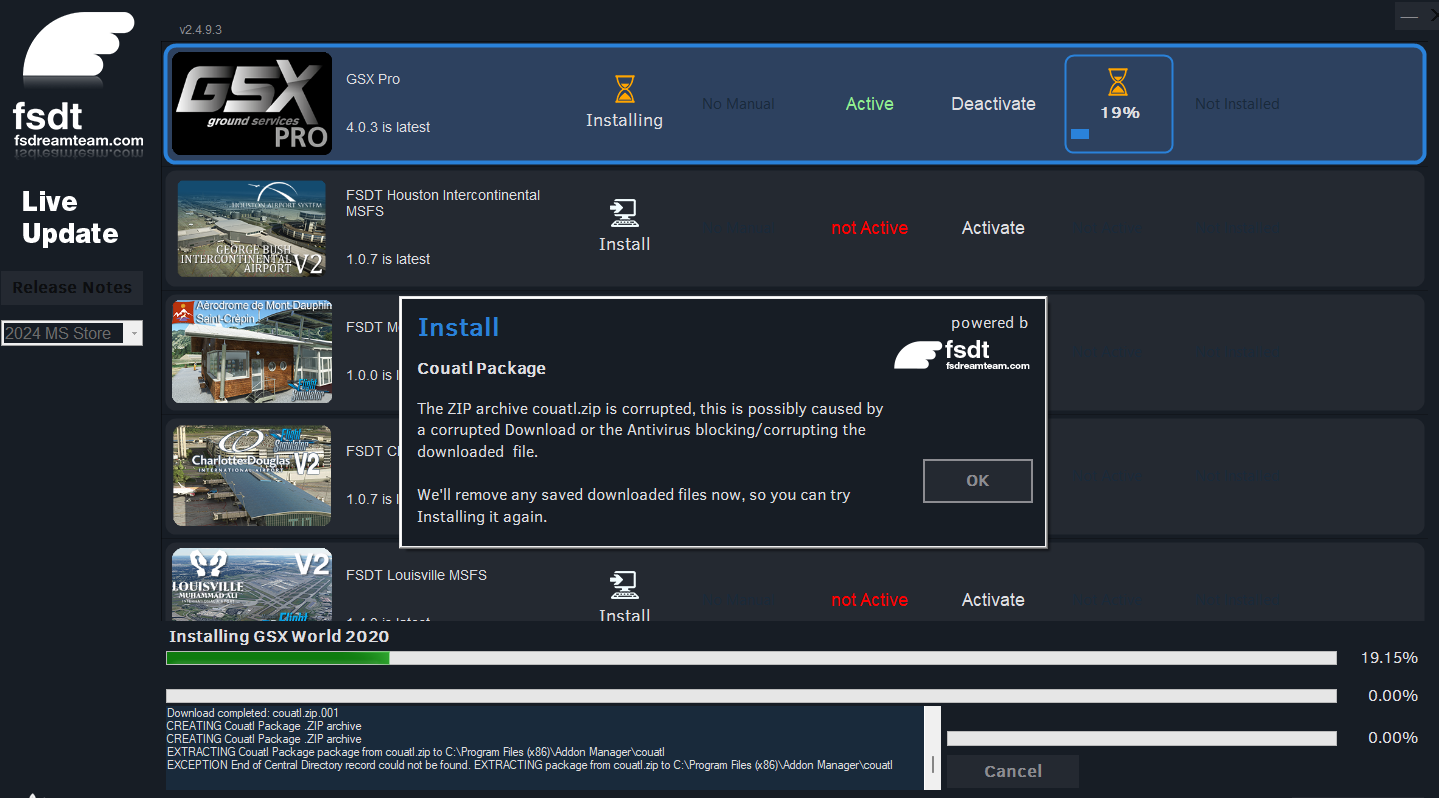
Task: Click the blue Install dialog title
Action: coord(458,327)
